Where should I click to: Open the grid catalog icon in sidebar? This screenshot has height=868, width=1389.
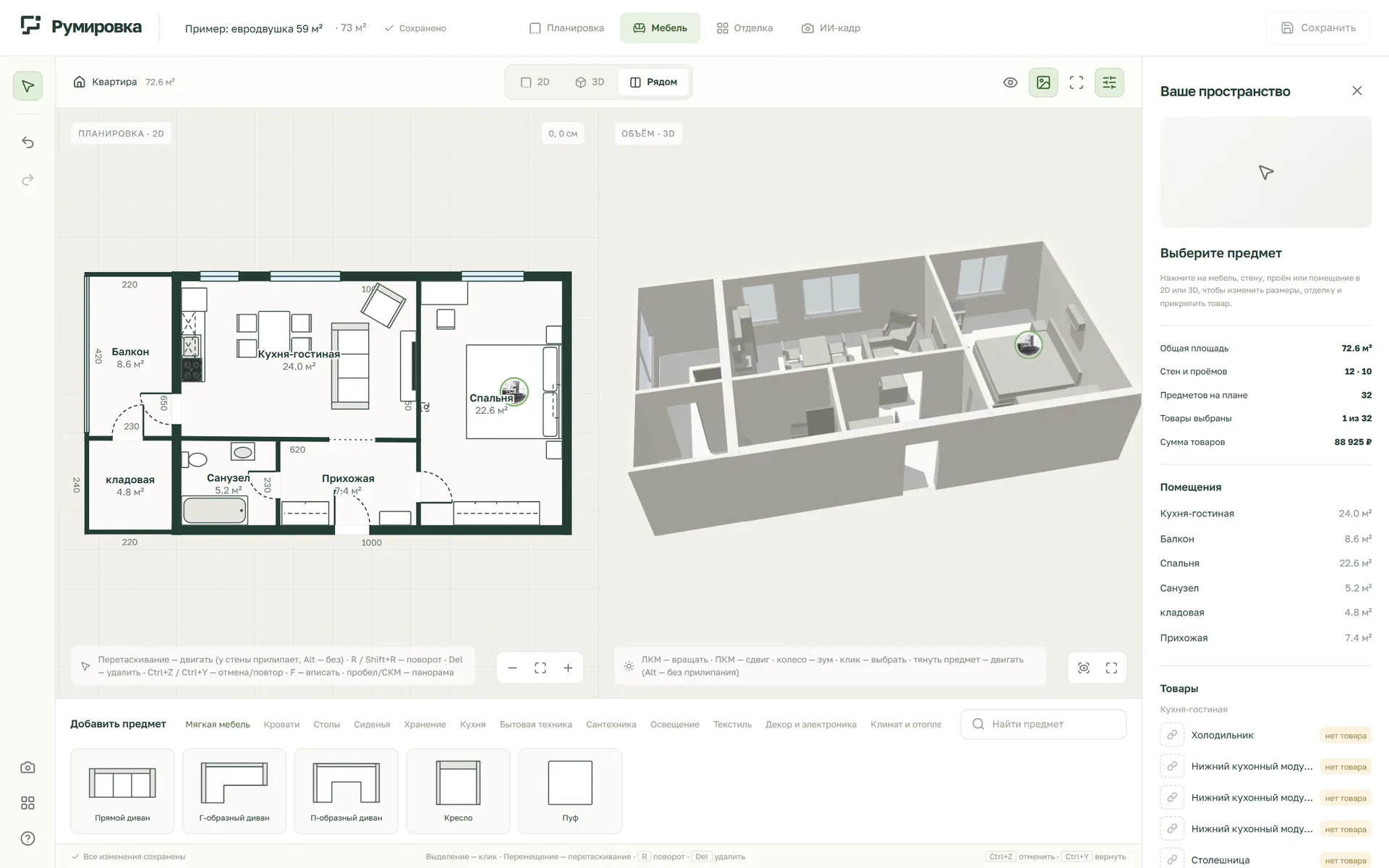tap(27, 803)
